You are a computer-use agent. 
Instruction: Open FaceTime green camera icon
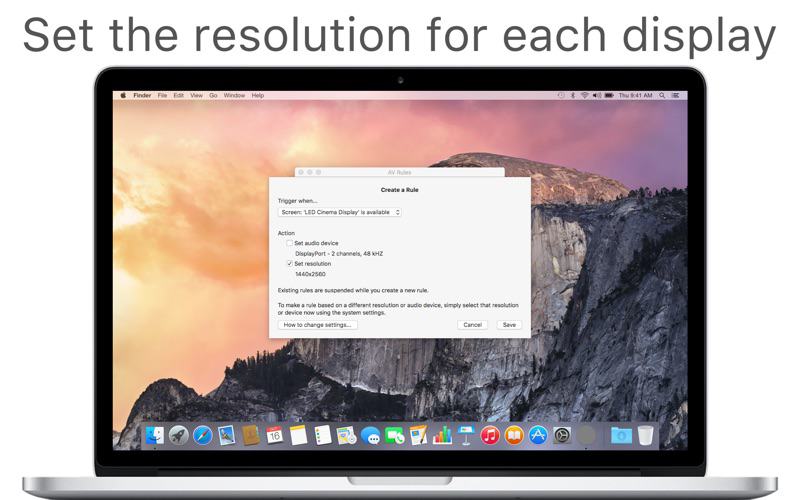coord(394,435)
